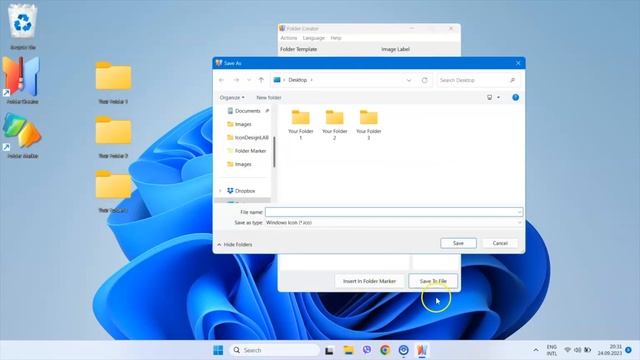Image resolution: width=640 pixels, height=360 pixels.
Task: Change the file view layout icon
Action: [x=489, y=97]
